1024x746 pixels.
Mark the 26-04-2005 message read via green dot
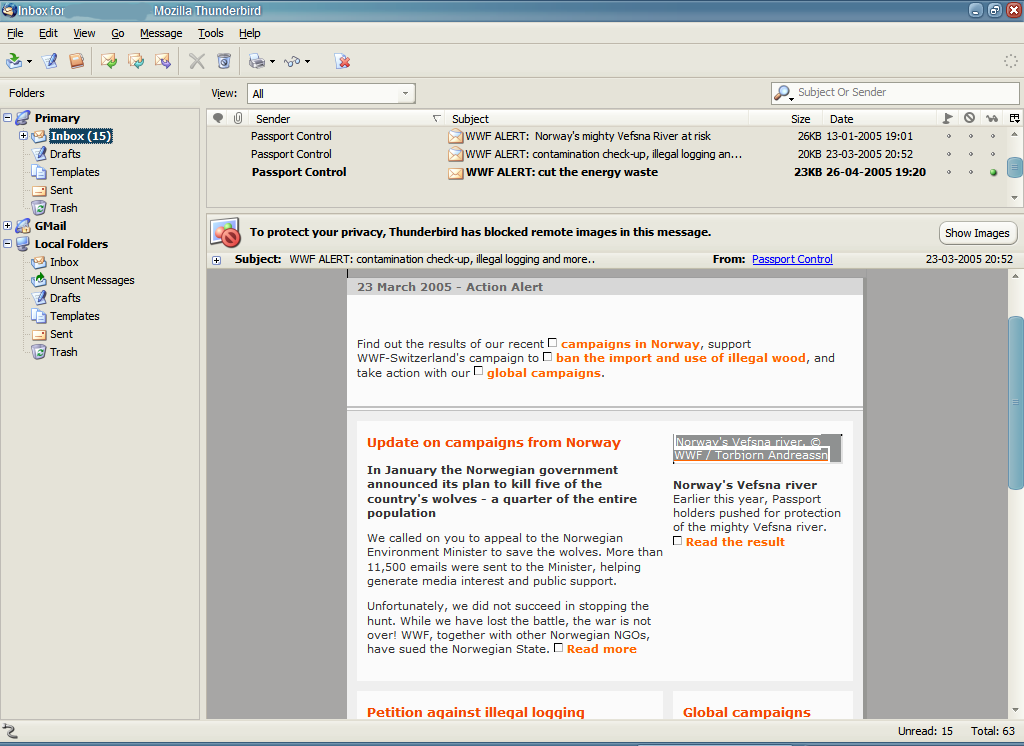click(x=993, y=172)
